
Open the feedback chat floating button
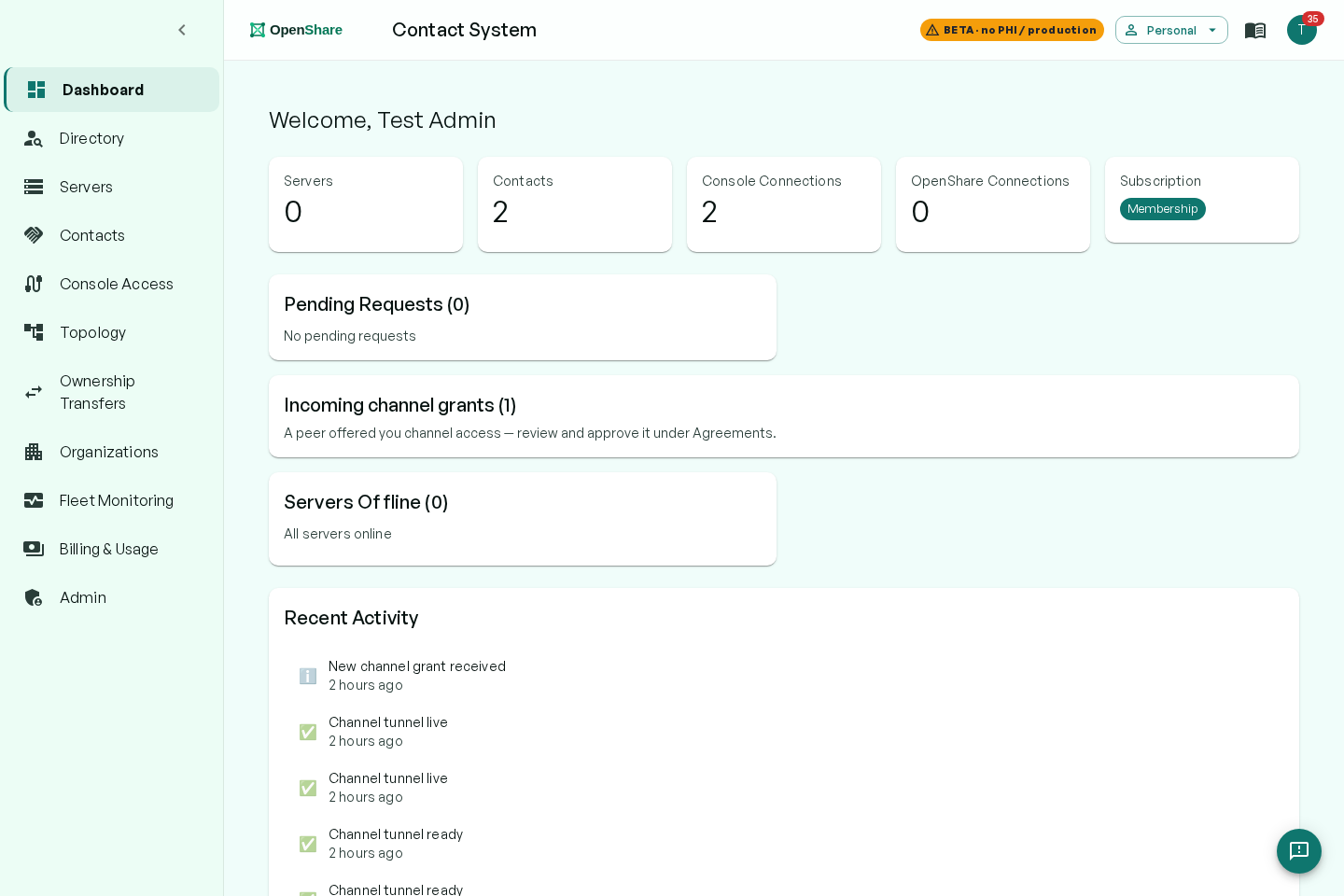point(1299,851)
